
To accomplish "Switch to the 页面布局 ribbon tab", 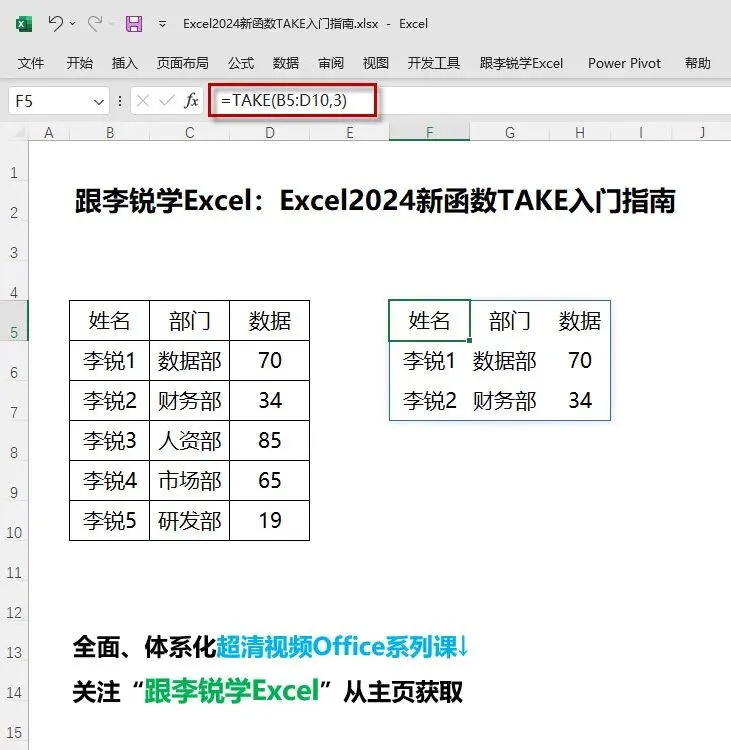I will coord(183,63).
